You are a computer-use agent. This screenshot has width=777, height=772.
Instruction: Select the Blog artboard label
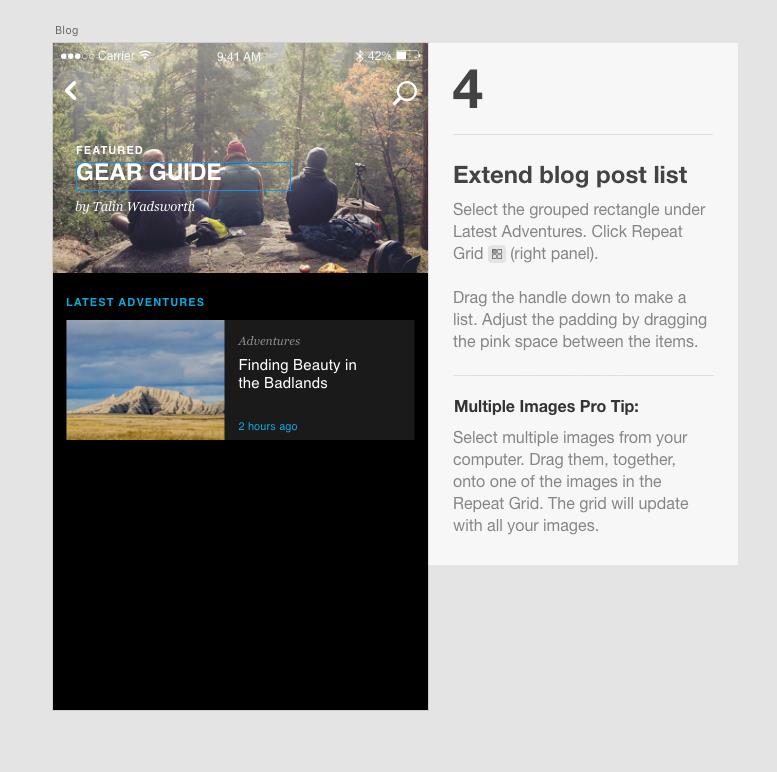[x=66, y=30]
